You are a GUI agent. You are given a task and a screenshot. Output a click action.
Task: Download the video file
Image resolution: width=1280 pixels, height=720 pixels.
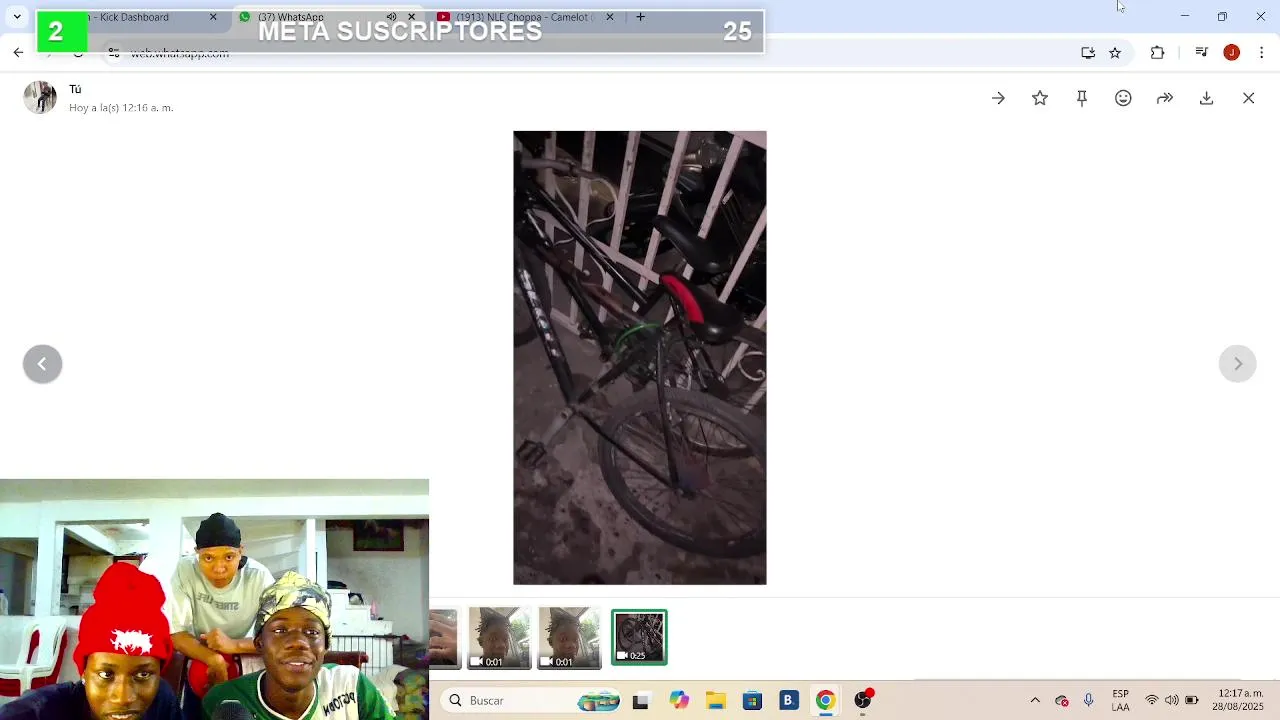pyautogui.click(x=1206, y=98)
